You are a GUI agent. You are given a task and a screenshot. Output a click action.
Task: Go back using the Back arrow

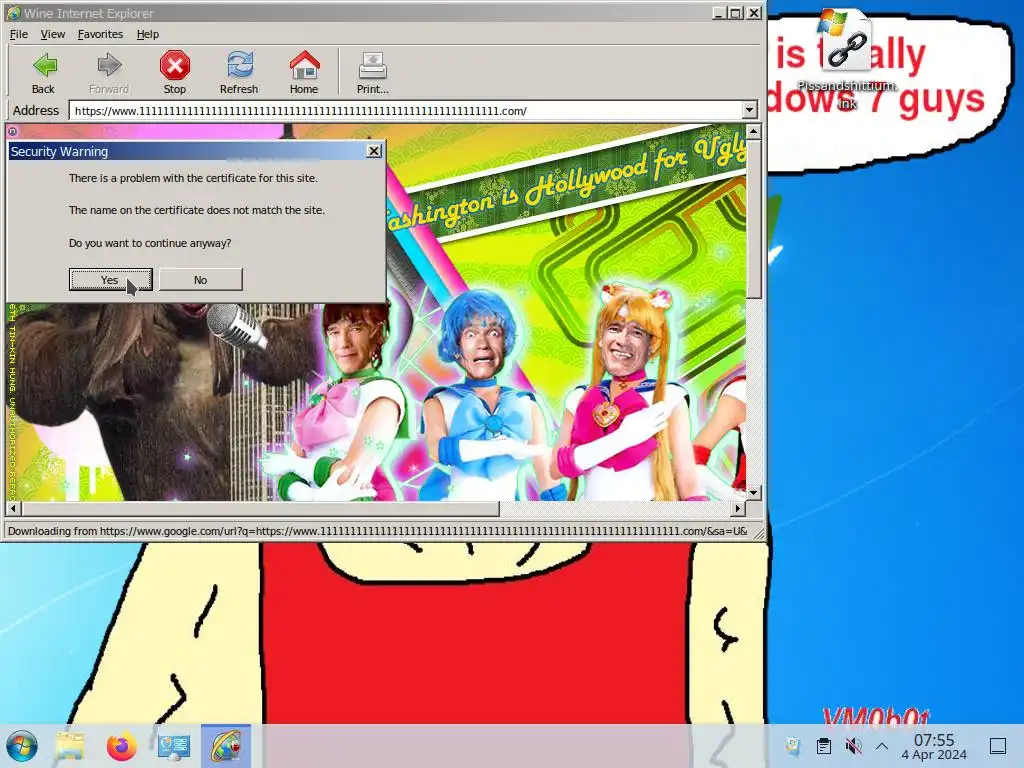(44, 72)
